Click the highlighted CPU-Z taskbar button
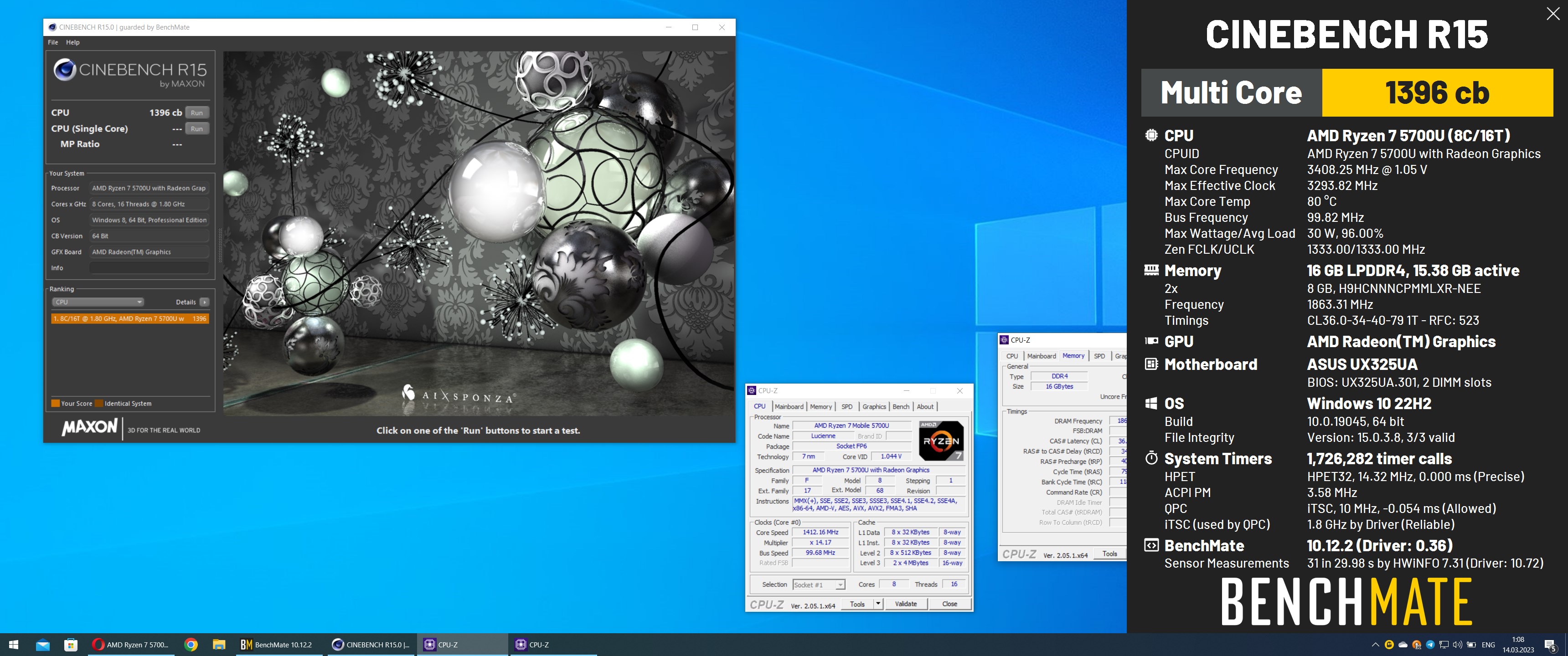This screenshot has height=656, width=1568. [462, 645]
